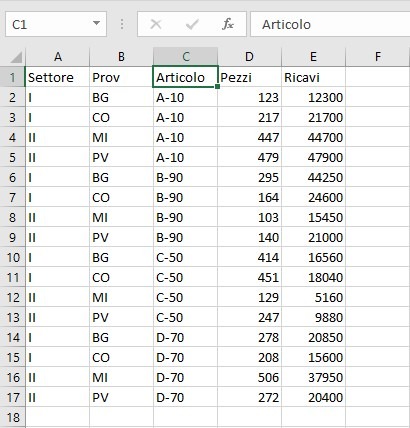Select the D-70 cell in row 17
The image size is (410, 428).
tap(185, 397)
